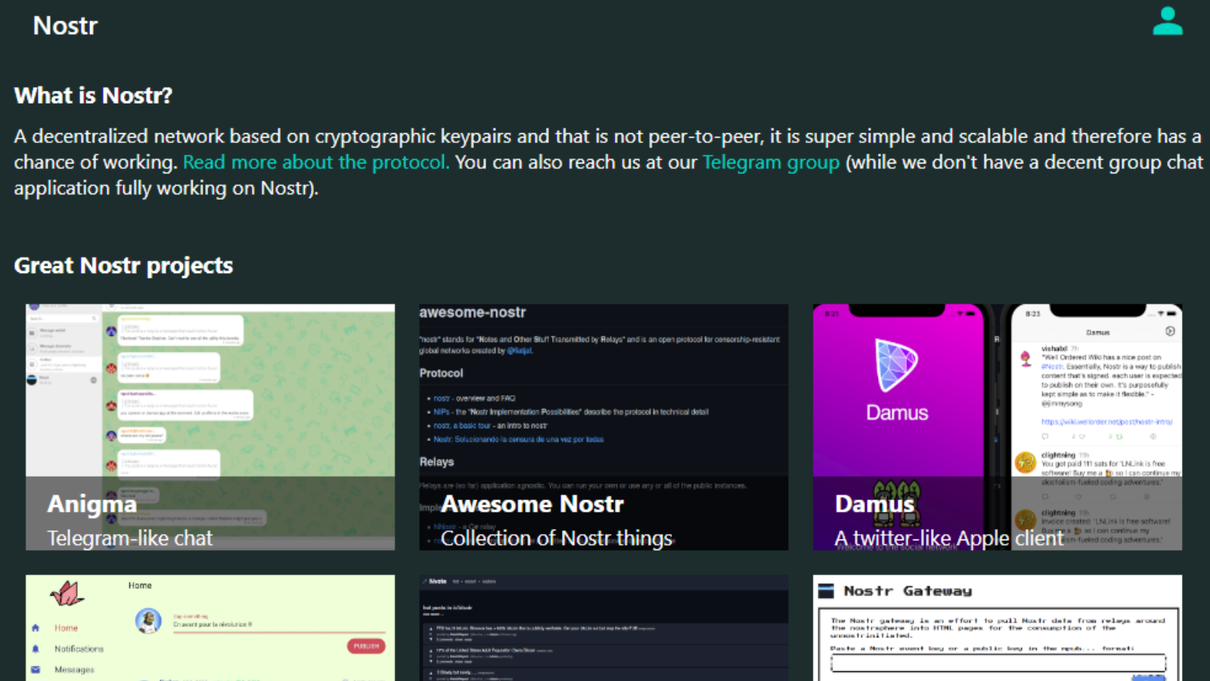
Task: Open the Telegram group link
Action: [x=771, y=162]
